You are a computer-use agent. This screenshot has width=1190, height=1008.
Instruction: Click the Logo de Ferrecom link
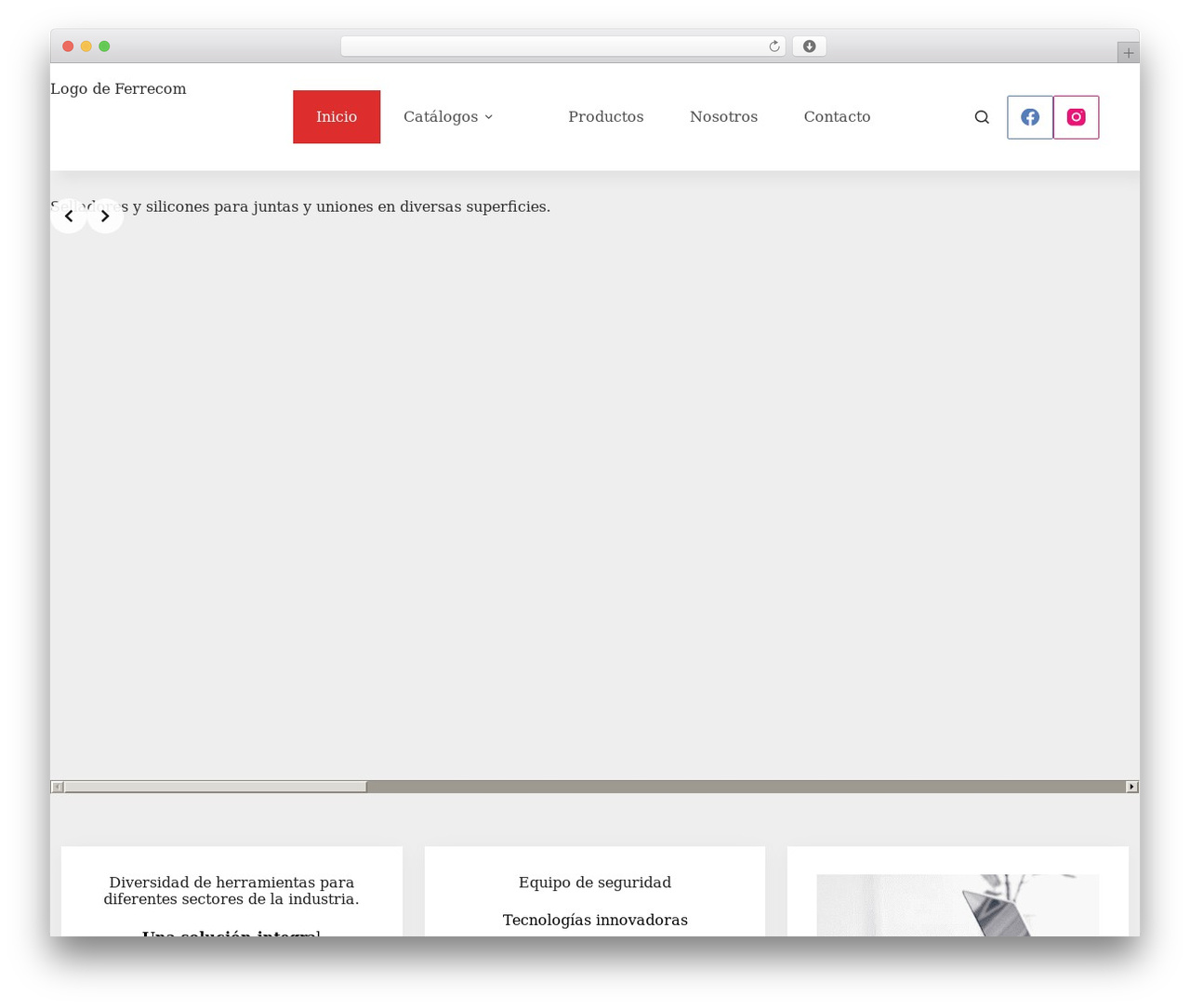pyautogui.click(x=118, y=89)
